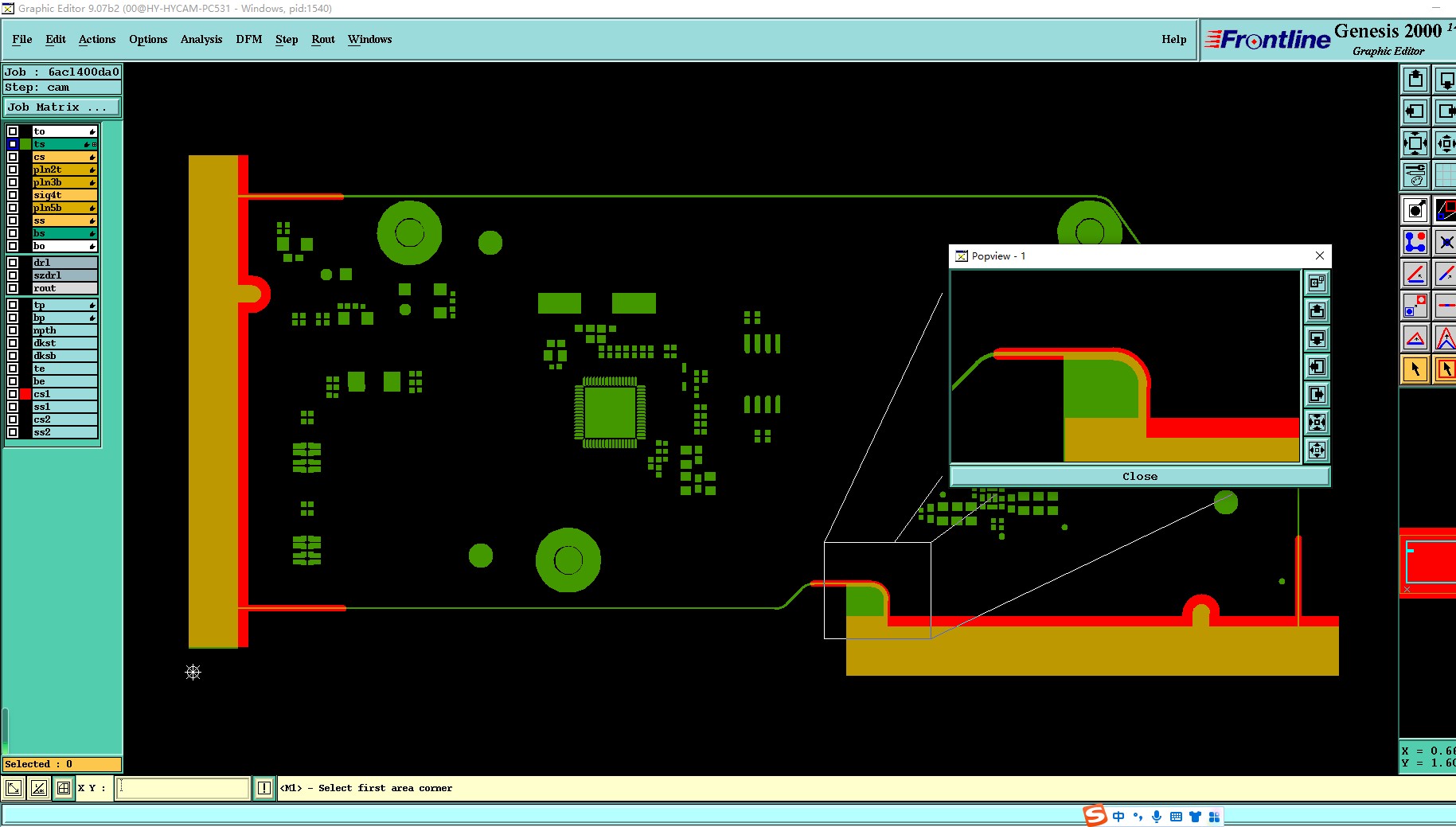Open the File menu

coord(22,39)
